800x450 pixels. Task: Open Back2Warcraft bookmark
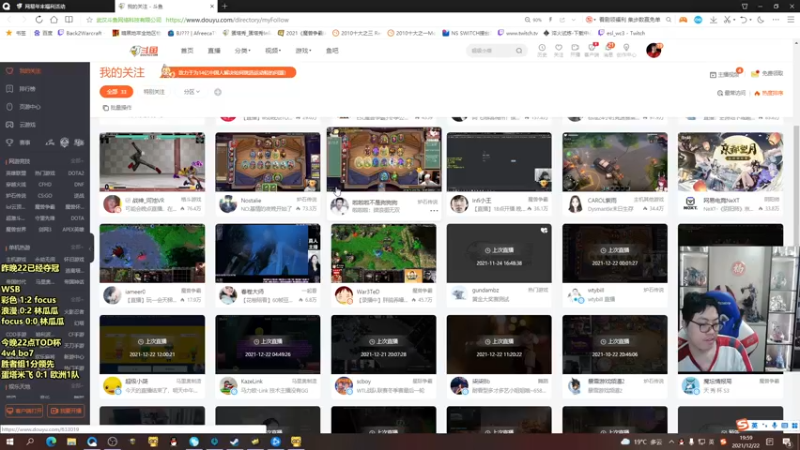[x=80, y=33]
